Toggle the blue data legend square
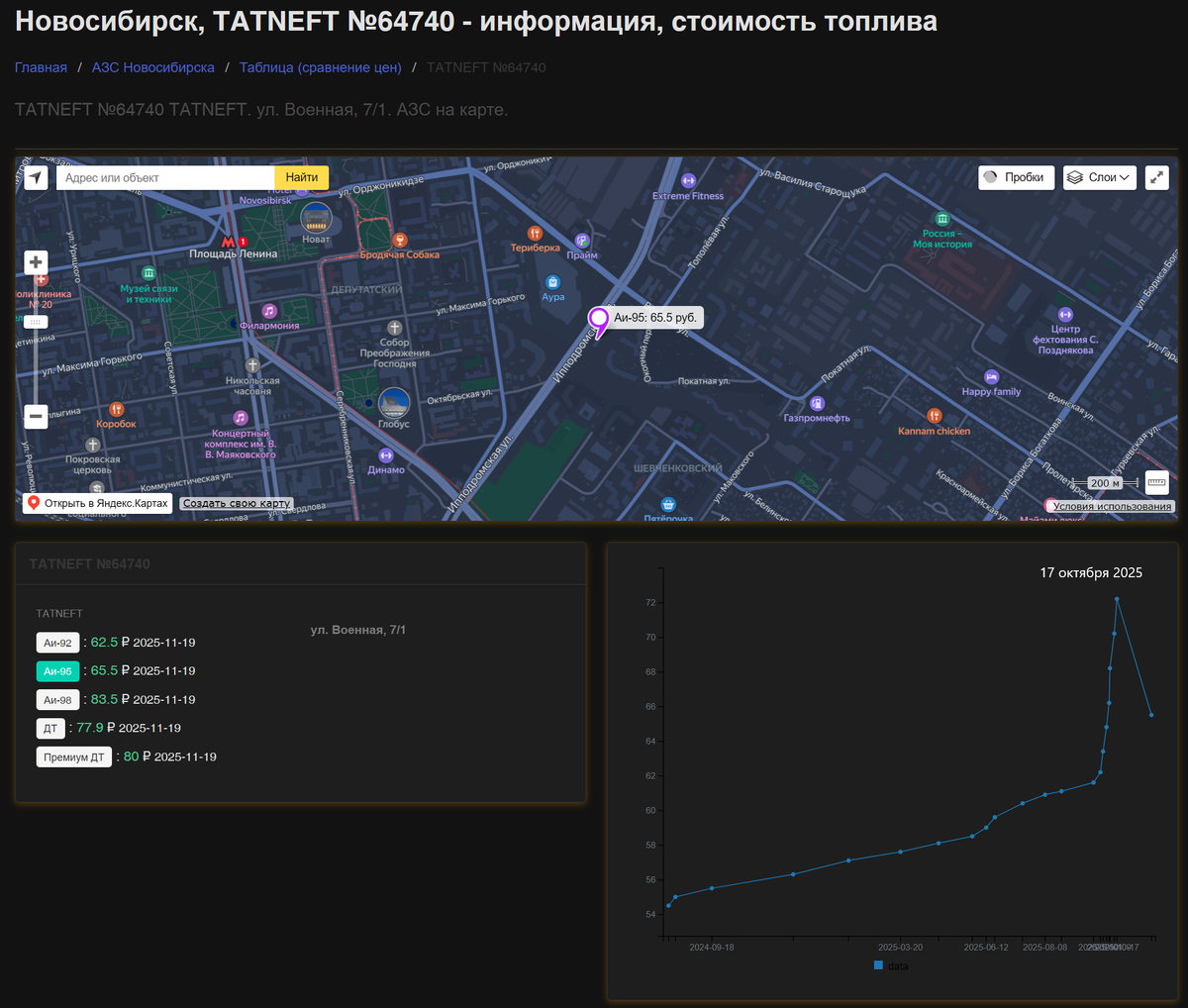1188x1008 pixels. pyautogui.click(x=878, y=965)
